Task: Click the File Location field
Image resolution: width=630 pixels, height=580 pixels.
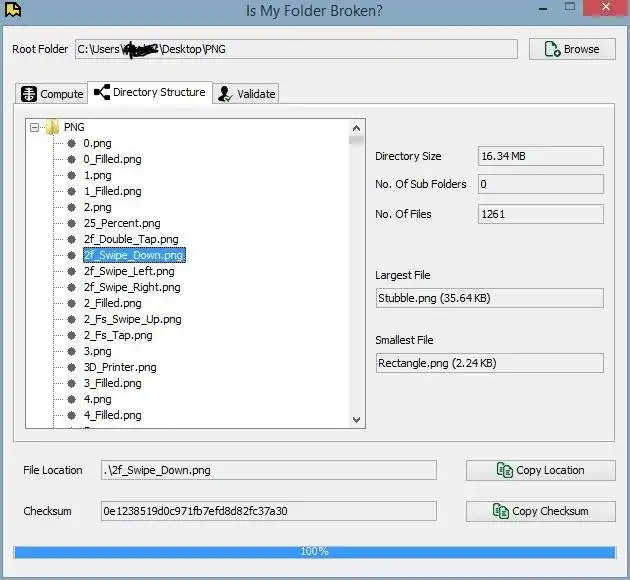Action: pos(268,470)
